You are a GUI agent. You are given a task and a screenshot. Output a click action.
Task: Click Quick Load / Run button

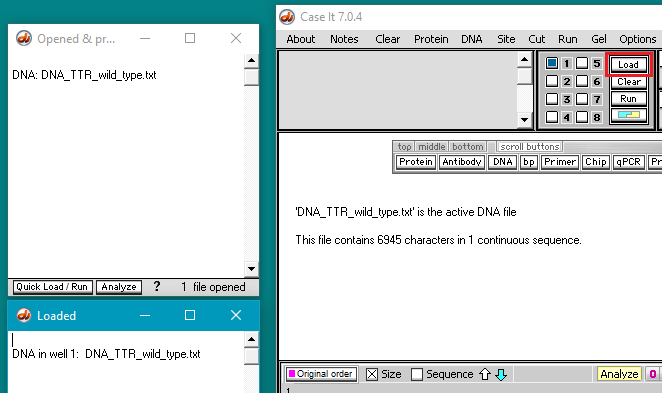(52, 287)
